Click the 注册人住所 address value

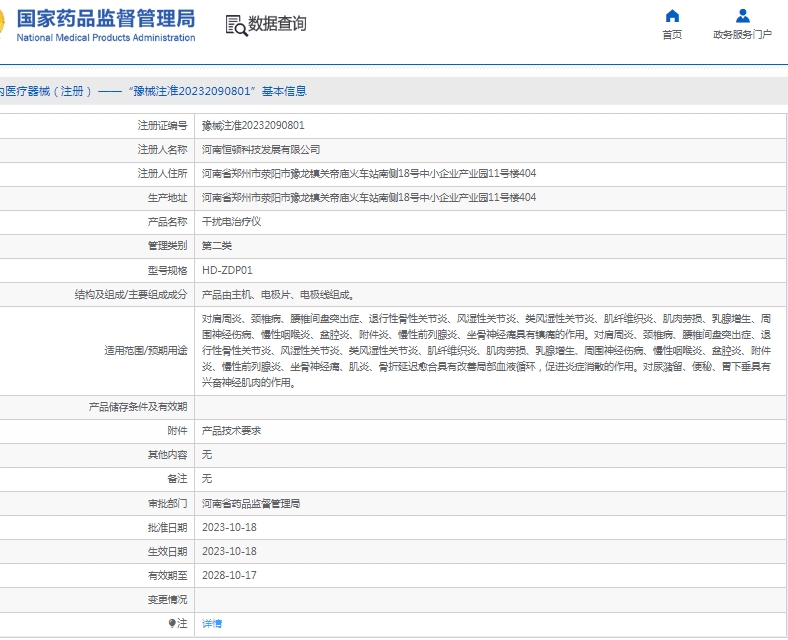pyautogui.click(x=369, y=174)
